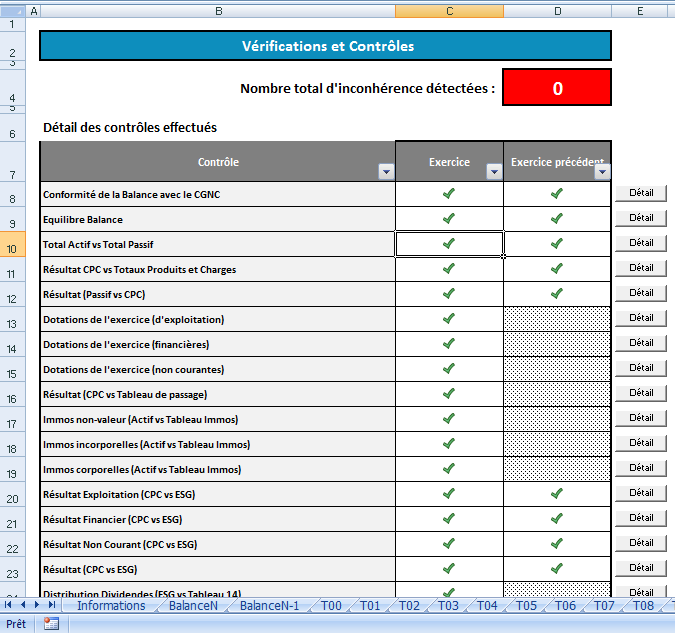Switch to the Informations sheet tab
Viewport: 675px width, 633px height.
click(x=111, y=605)
